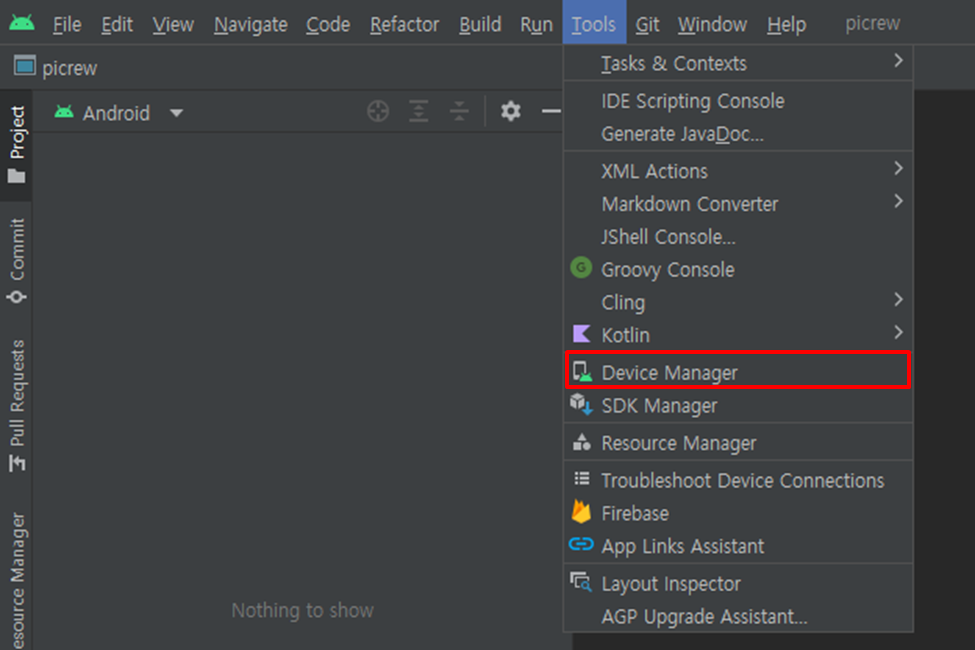
Task: Select Device Manager menu entry
Action: [737, 372]
